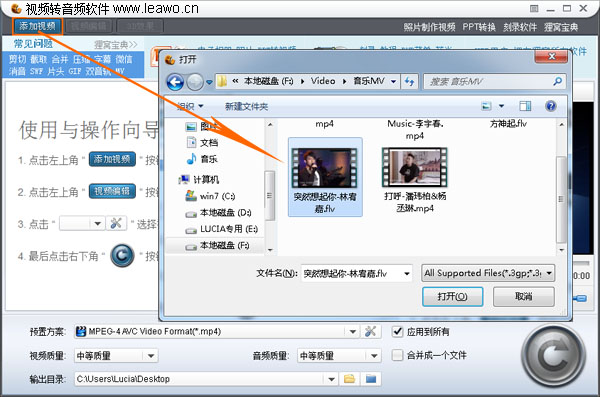Image resolution: width=600 pixels, height=397 pixels.
Task: Select 本地磁盘 (D:) drive
Action: pos(218,212)
